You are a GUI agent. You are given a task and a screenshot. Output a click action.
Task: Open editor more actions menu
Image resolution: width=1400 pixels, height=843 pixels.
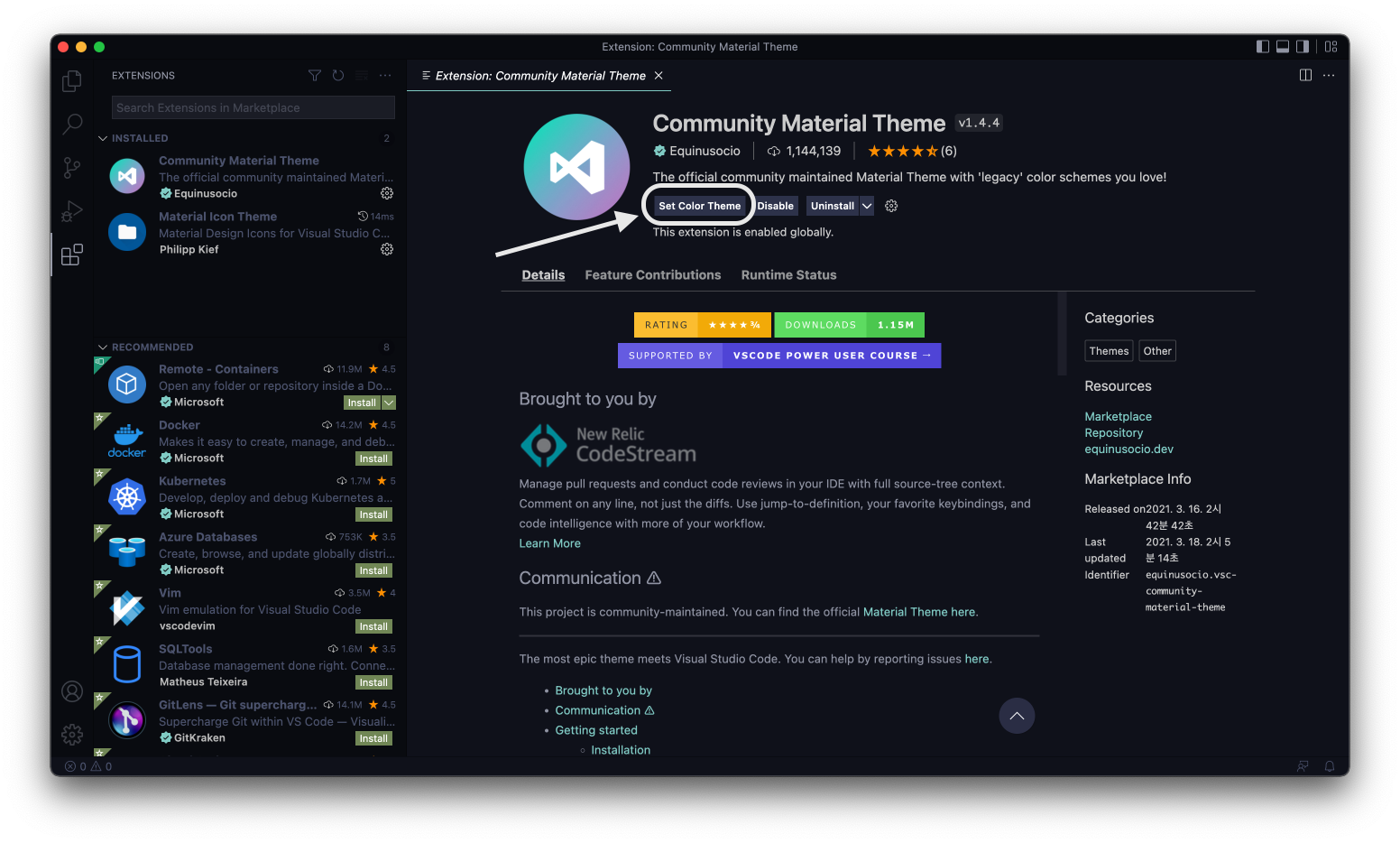[x=1329, y=75]
